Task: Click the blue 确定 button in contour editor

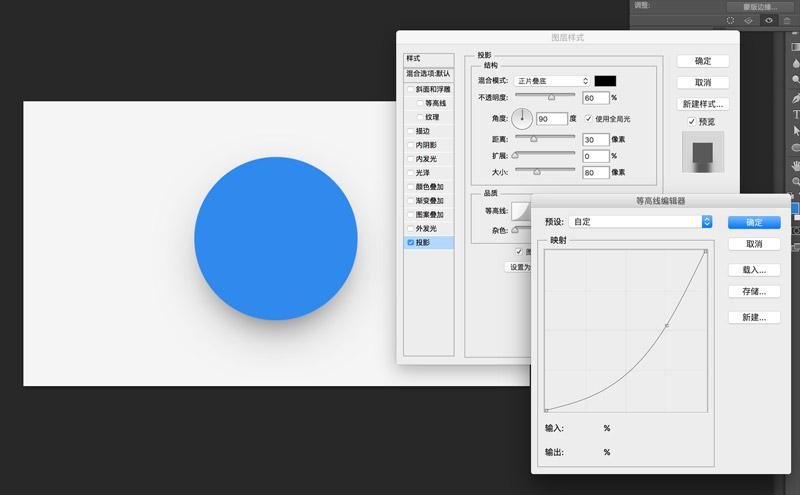Action: click(754, 222)
